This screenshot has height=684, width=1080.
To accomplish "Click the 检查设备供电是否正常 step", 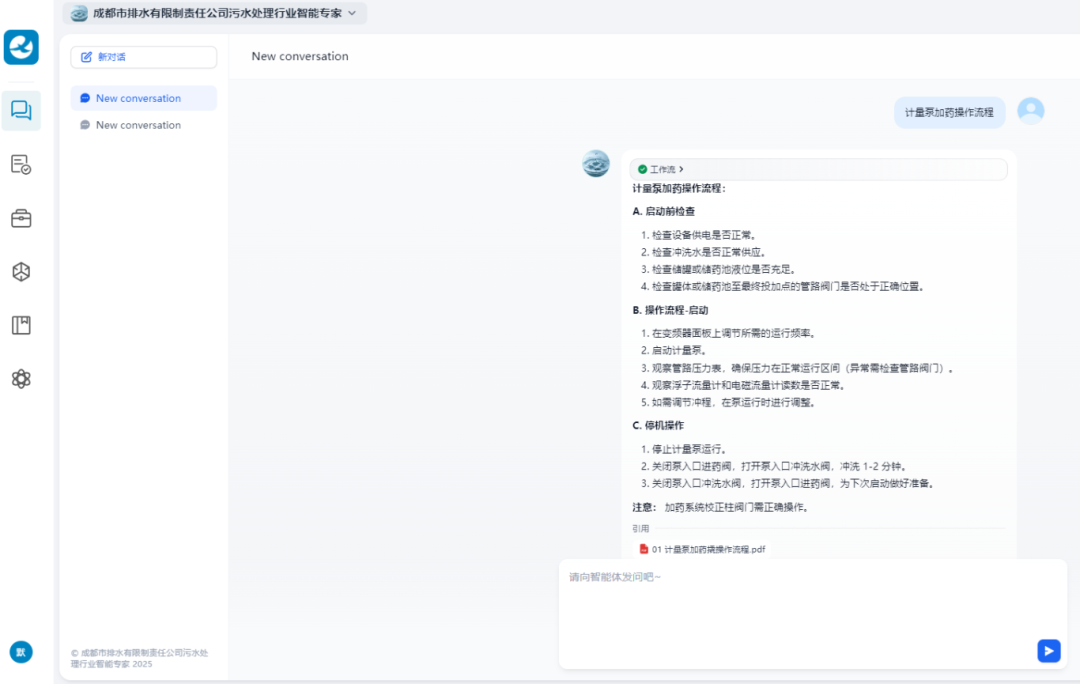I will point(698,235).
